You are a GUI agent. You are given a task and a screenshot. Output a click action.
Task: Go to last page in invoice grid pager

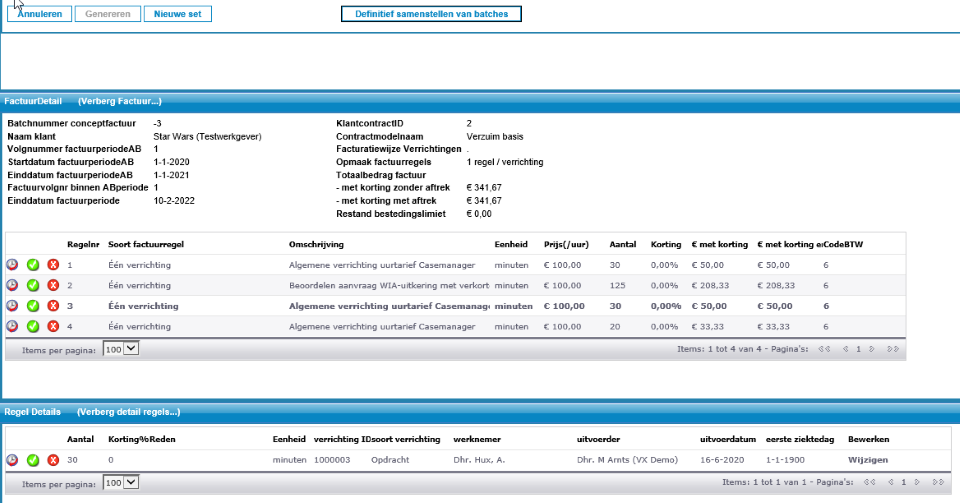(x=893, y=349)
